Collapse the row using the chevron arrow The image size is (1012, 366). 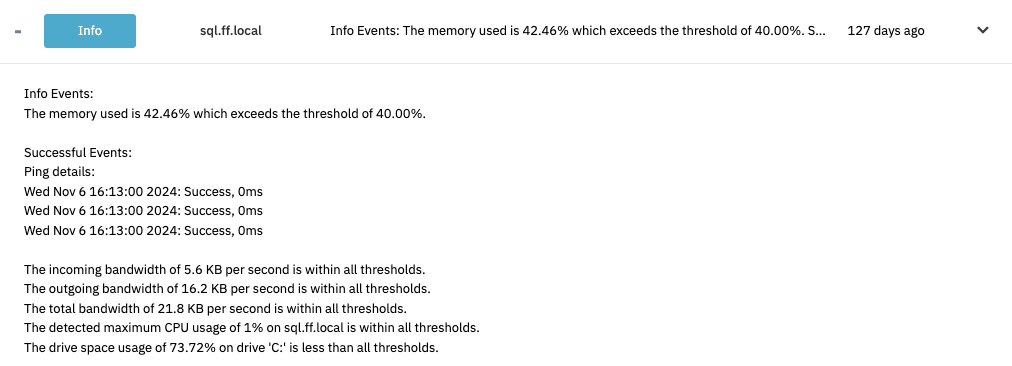[x=983, y=30]
